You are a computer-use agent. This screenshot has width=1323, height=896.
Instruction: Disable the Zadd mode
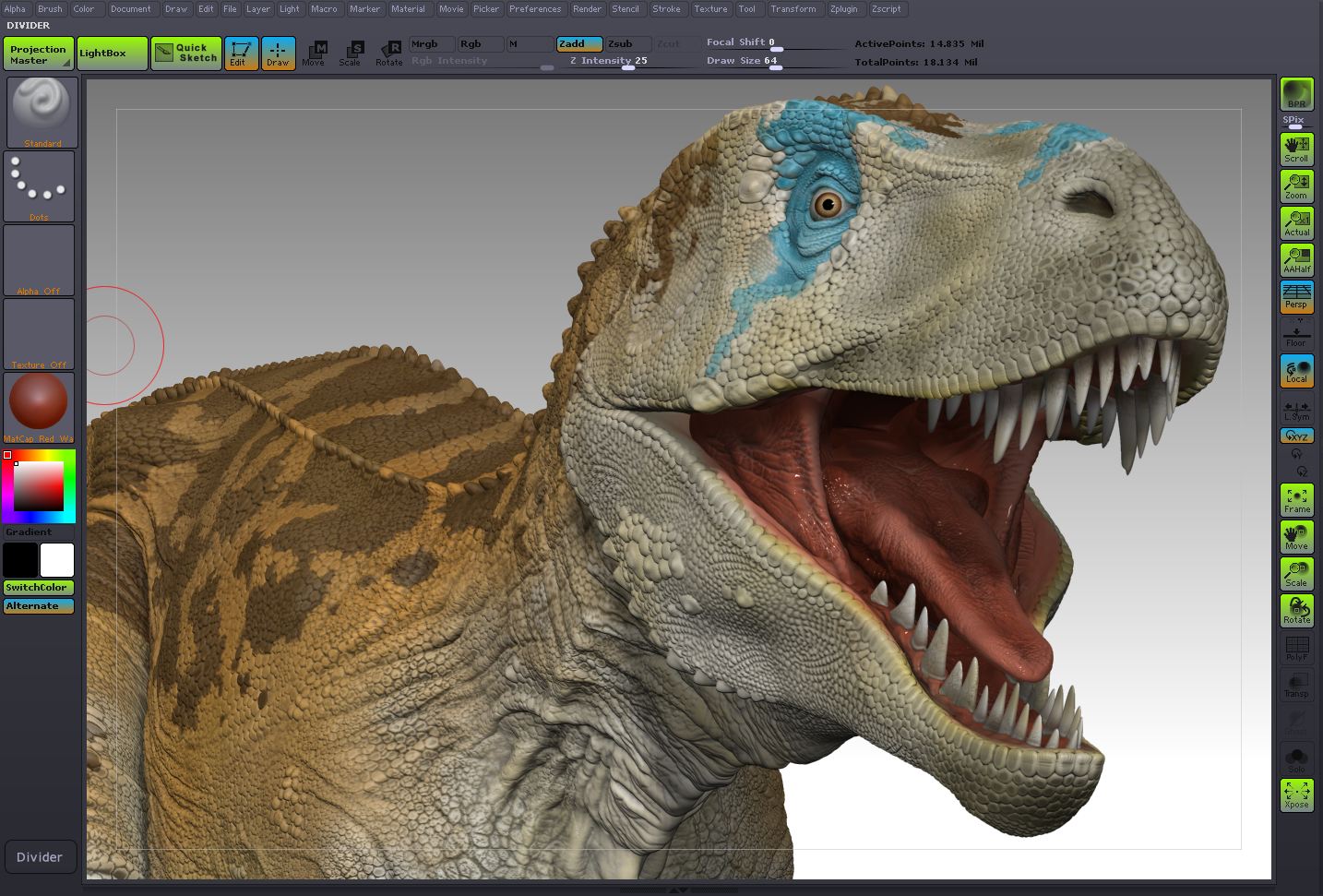(579, 44)
